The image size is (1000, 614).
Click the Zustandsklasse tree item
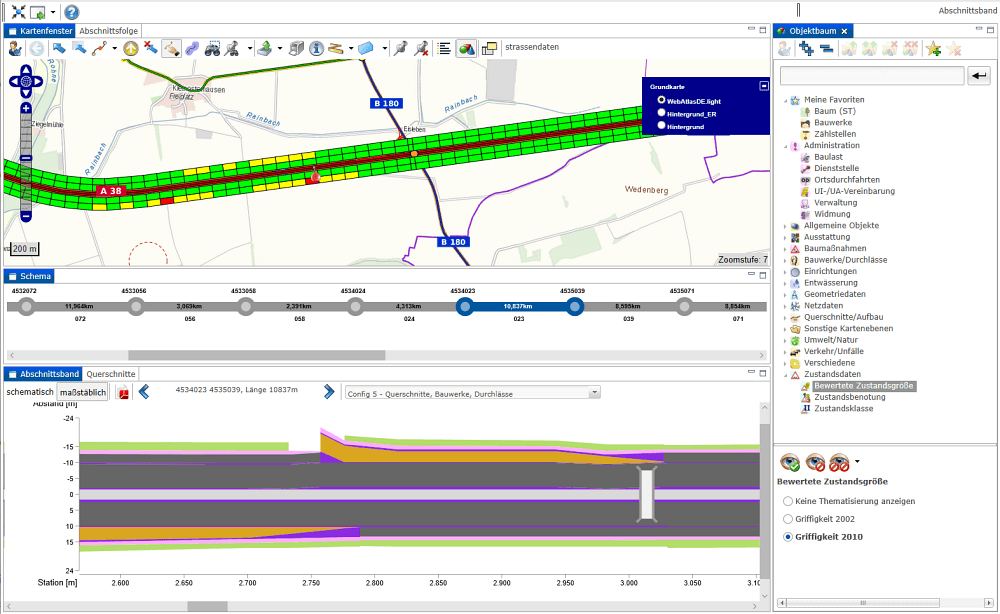(x=842, y=409)
